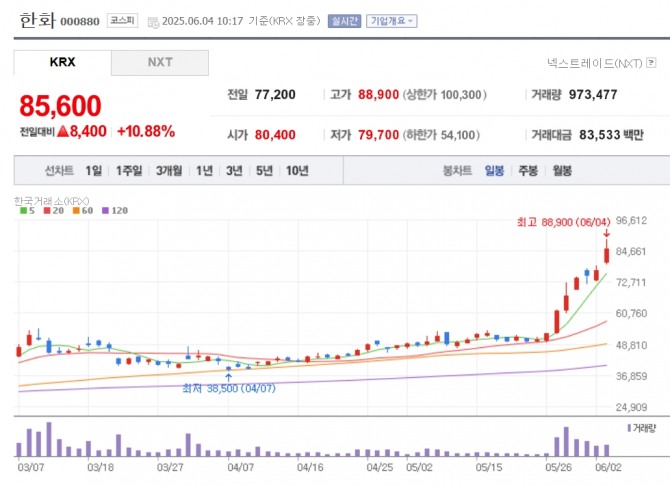The height and width of the screenshot is (486, 670).
Task: Select the 3년 line chart period
Action: pyautogui.click(x=234, y=171)
